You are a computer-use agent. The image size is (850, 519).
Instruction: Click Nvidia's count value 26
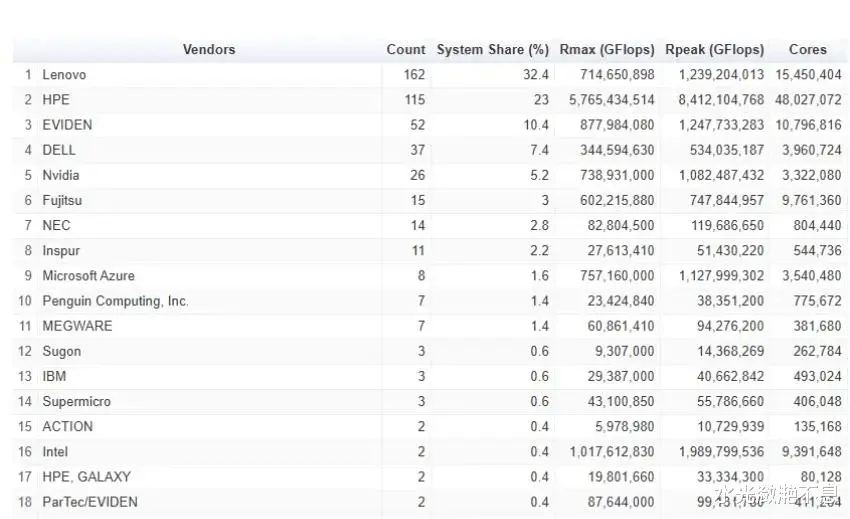[417, 175]
